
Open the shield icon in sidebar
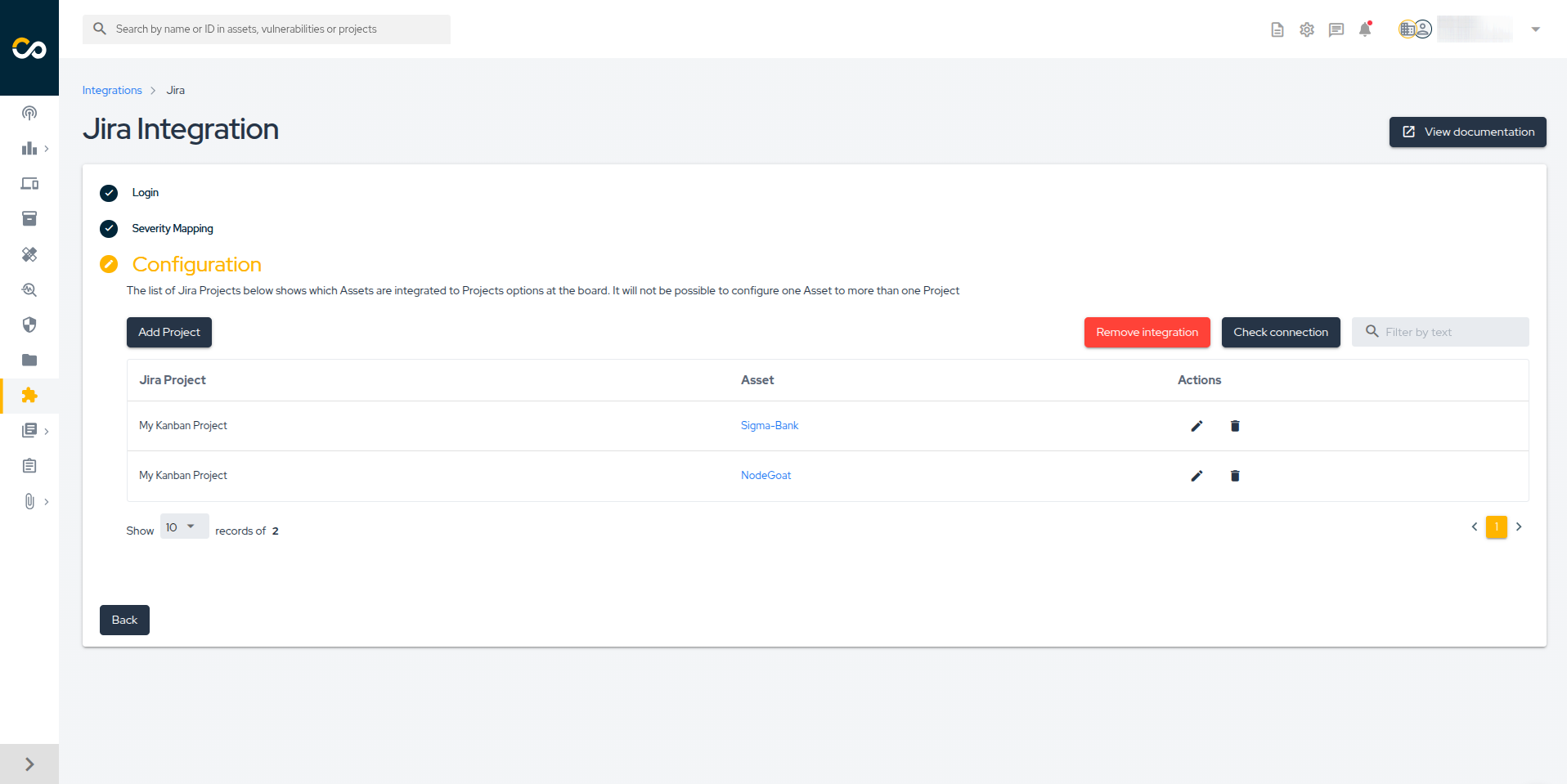click(29, 325)
